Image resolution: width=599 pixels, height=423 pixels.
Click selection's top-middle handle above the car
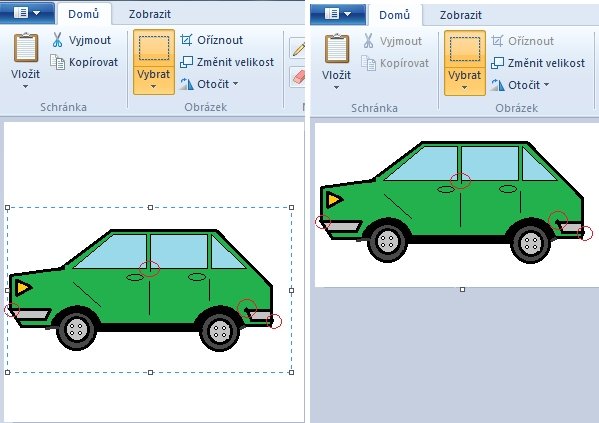click(151, 207)
